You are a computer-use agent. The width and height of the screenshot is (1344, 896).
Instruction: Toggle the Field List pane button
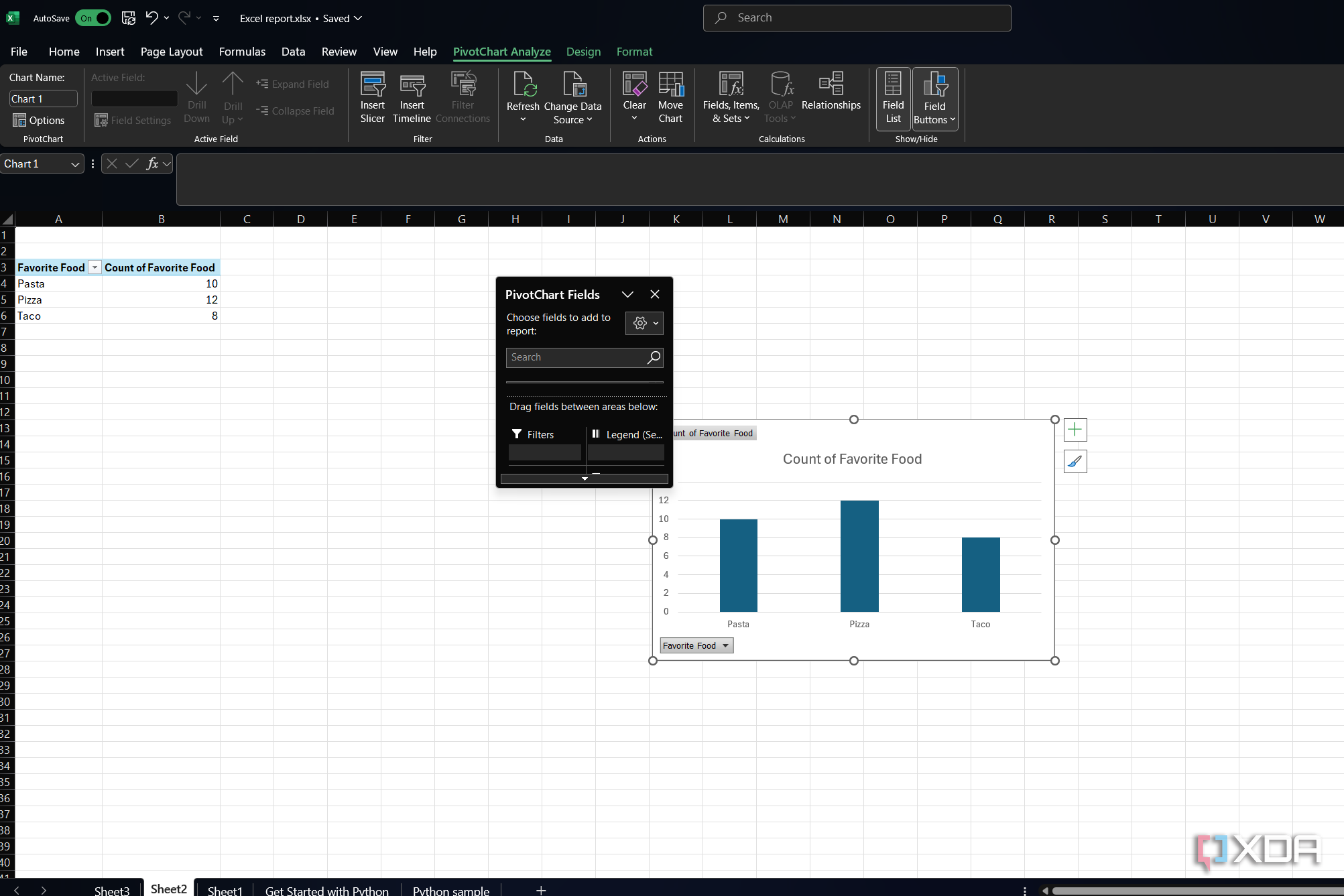pyautogui.click(x=893, y=98)
